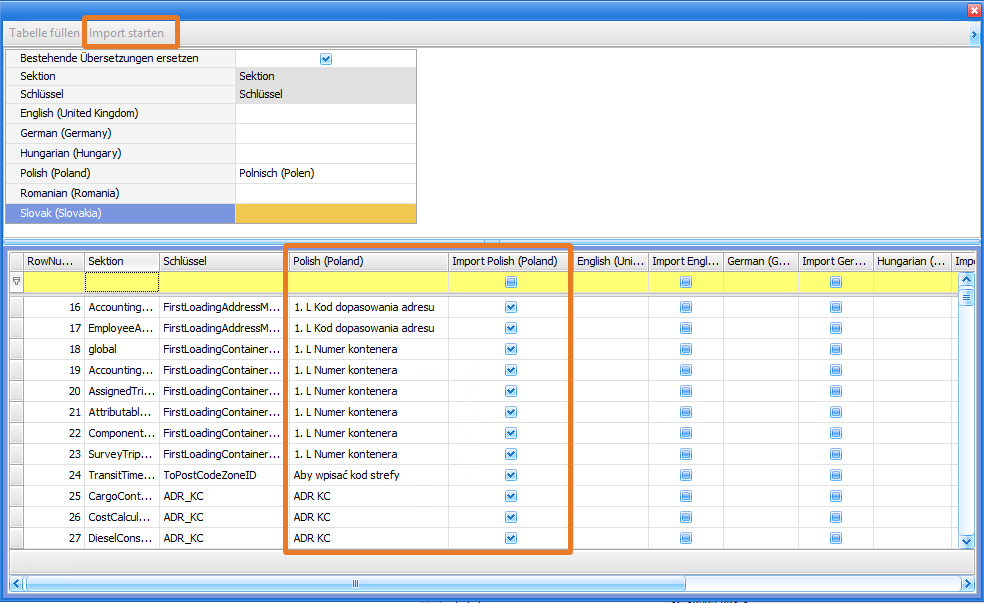Open the German (Germany) mapping value cell

click(325, 133)
